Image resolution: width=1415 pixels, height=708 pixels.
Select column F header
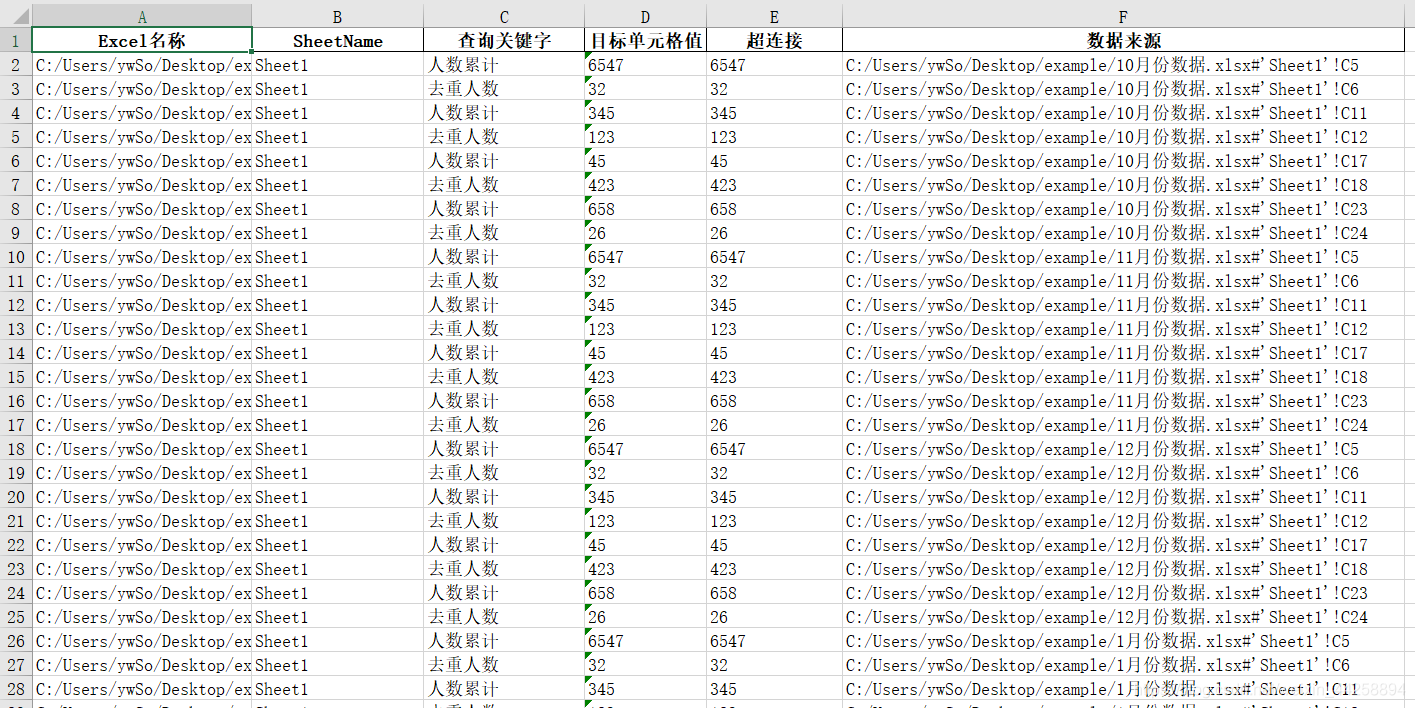(x=1123, y=16)
